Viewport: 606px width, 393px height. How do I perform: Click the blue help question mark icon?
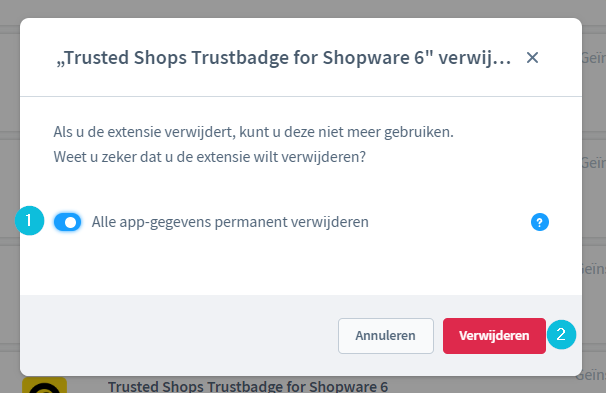[x=540, y=222]
